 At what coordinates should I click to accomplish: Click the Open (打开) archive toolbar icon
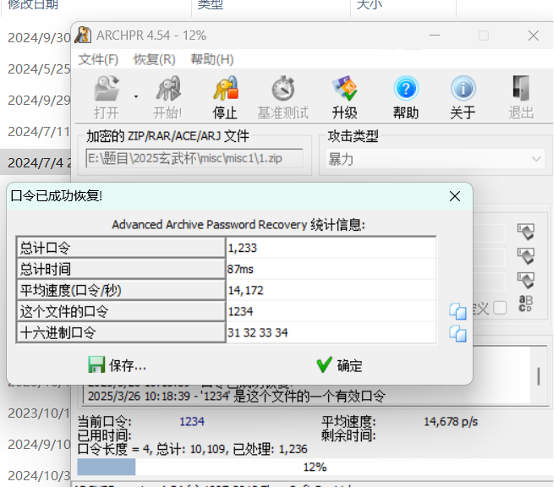106,89
